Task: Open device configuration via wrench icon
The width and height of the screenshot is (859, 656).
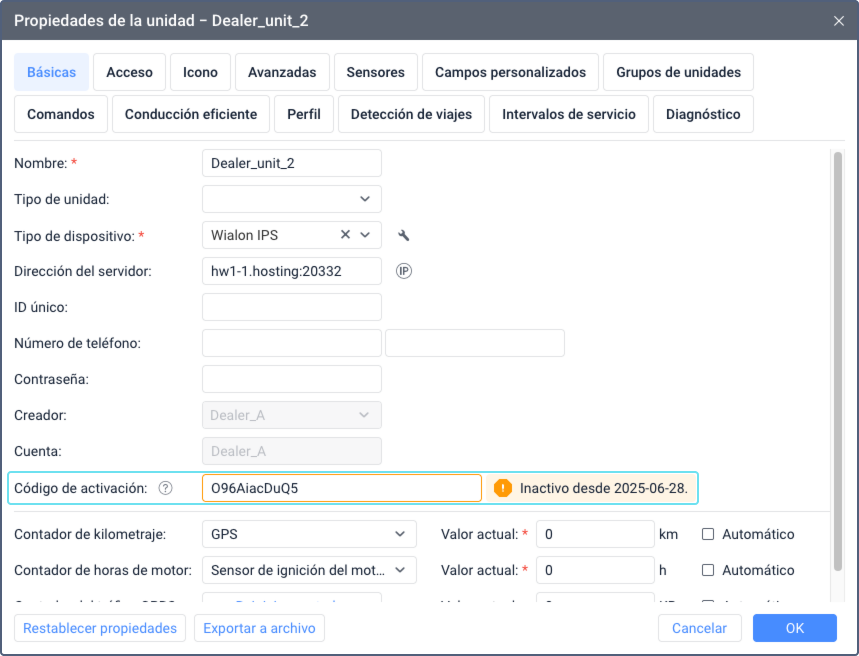Action: tap(404, 236)
